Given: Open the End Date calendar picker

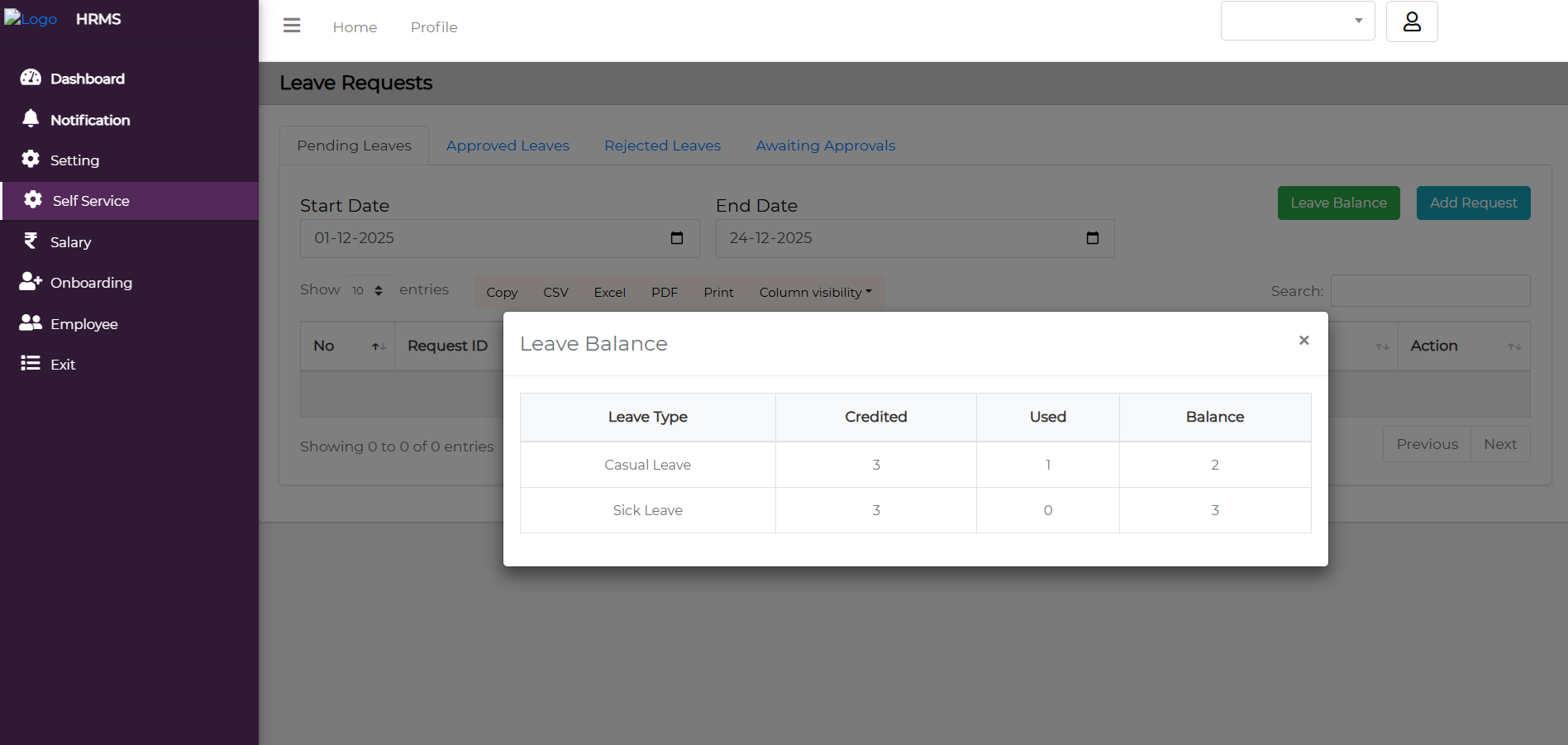Looking at the screenshot, I should 1092,238.
